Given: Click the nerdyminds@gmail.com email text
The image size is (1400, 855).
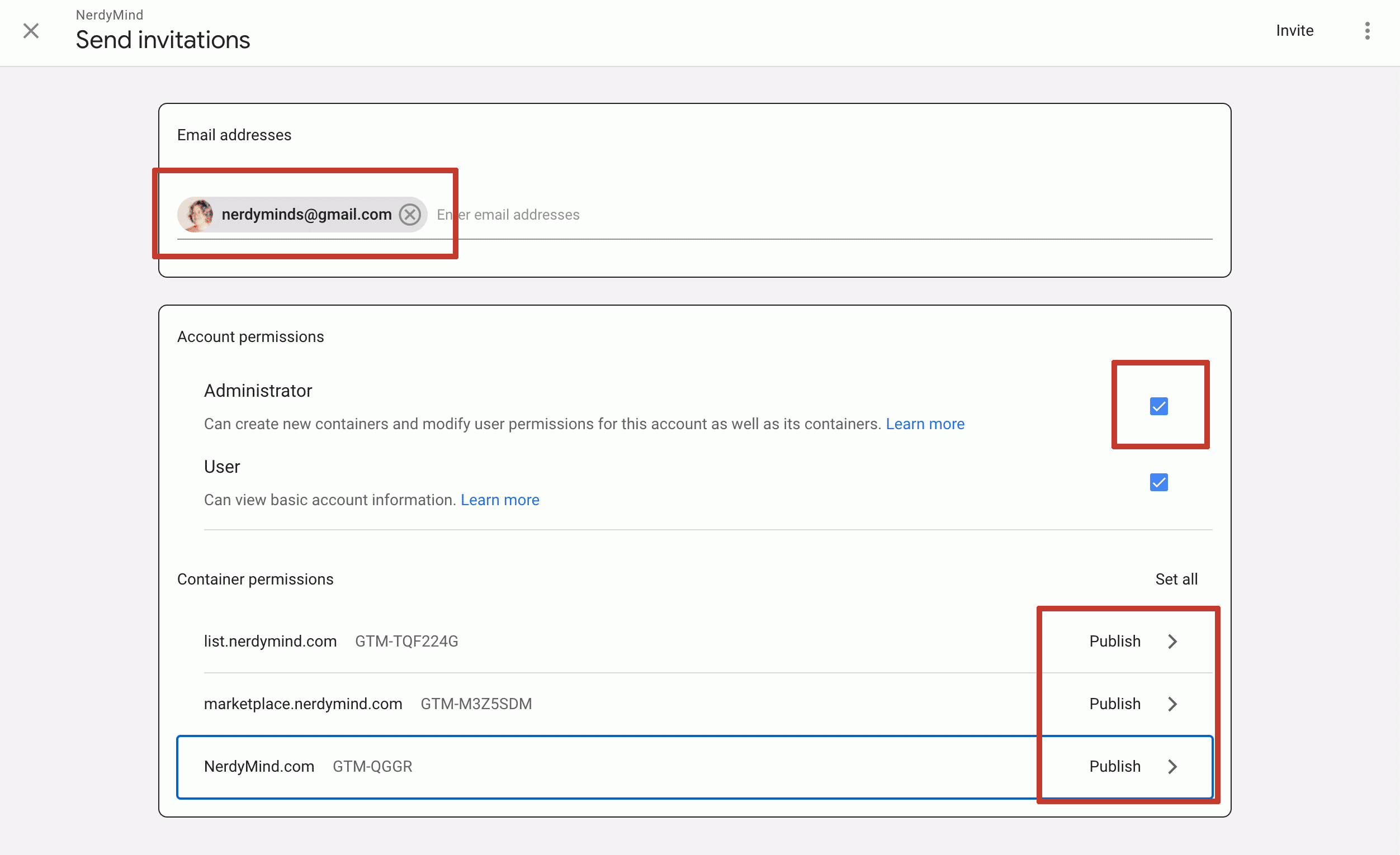Looking at the screenshot, I should (307, 215).
